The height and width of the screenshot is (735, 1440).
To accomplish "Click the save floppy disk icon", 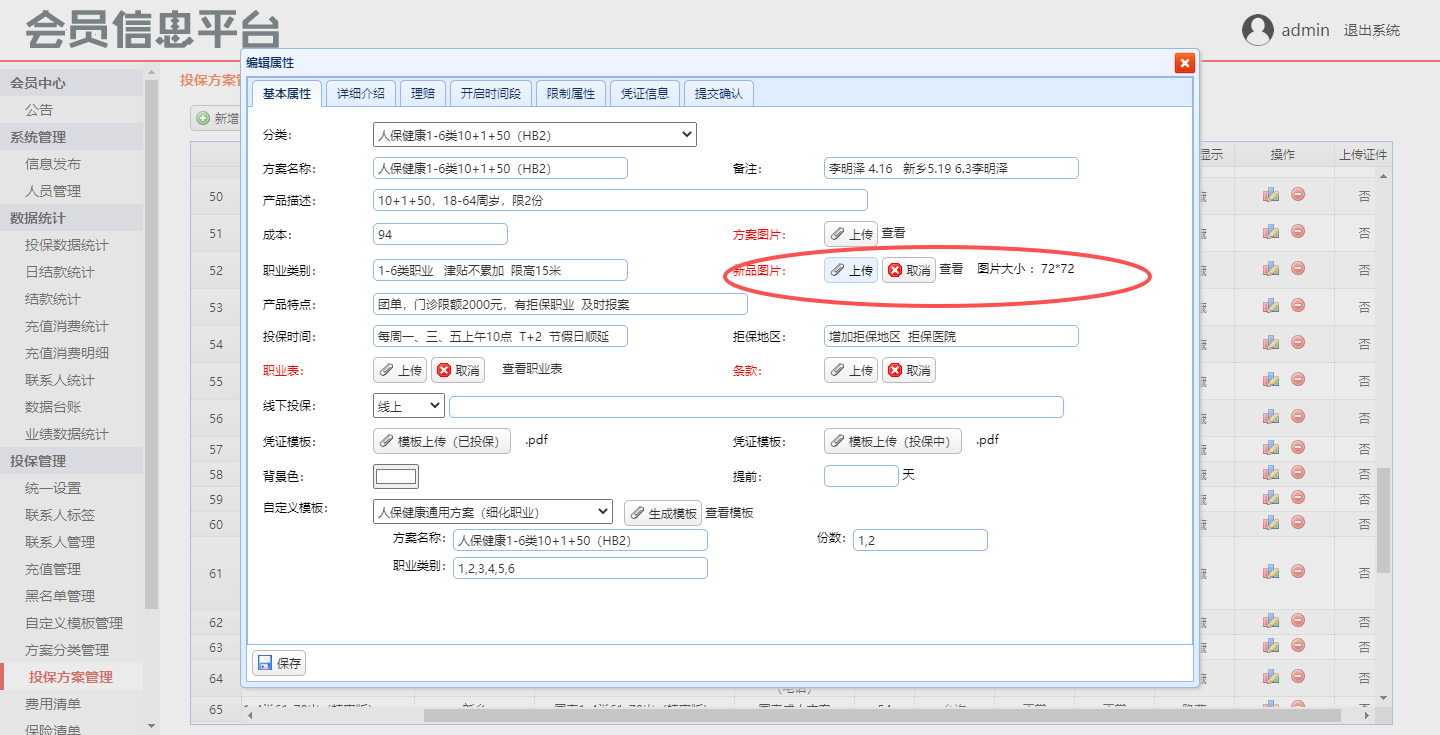I will tap(265, 663).
